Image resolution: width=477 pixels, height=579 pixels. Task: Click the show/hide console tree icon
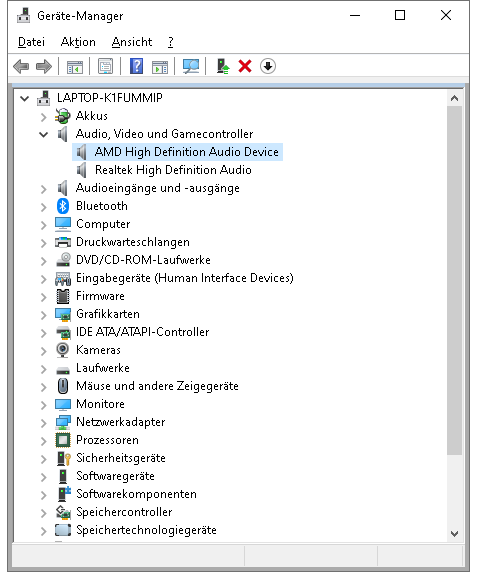pyautogui.click(x=75, y=67)
